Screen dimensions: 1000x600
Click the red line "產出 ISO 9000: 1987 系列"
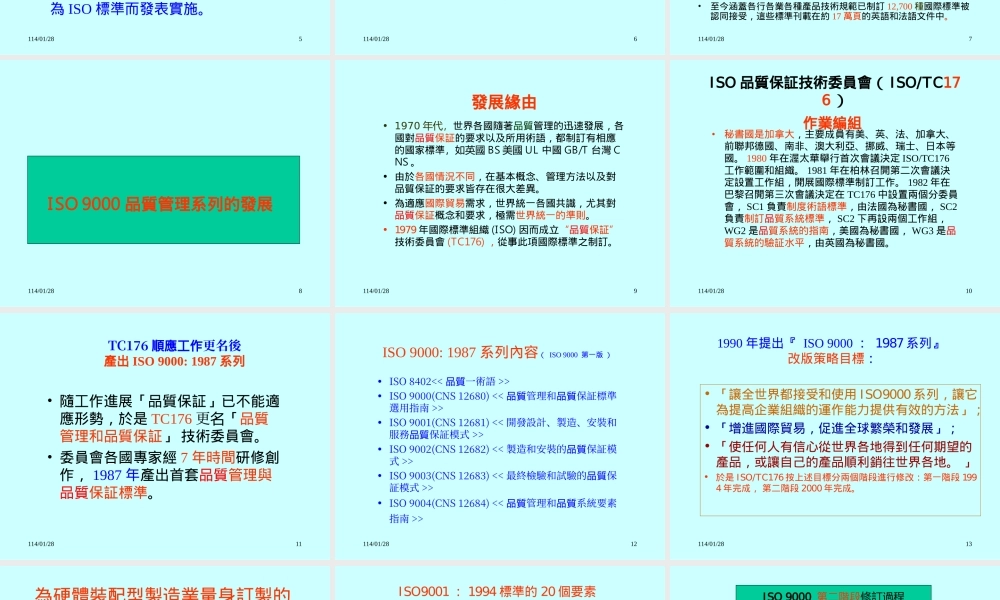tap(174, 362)
